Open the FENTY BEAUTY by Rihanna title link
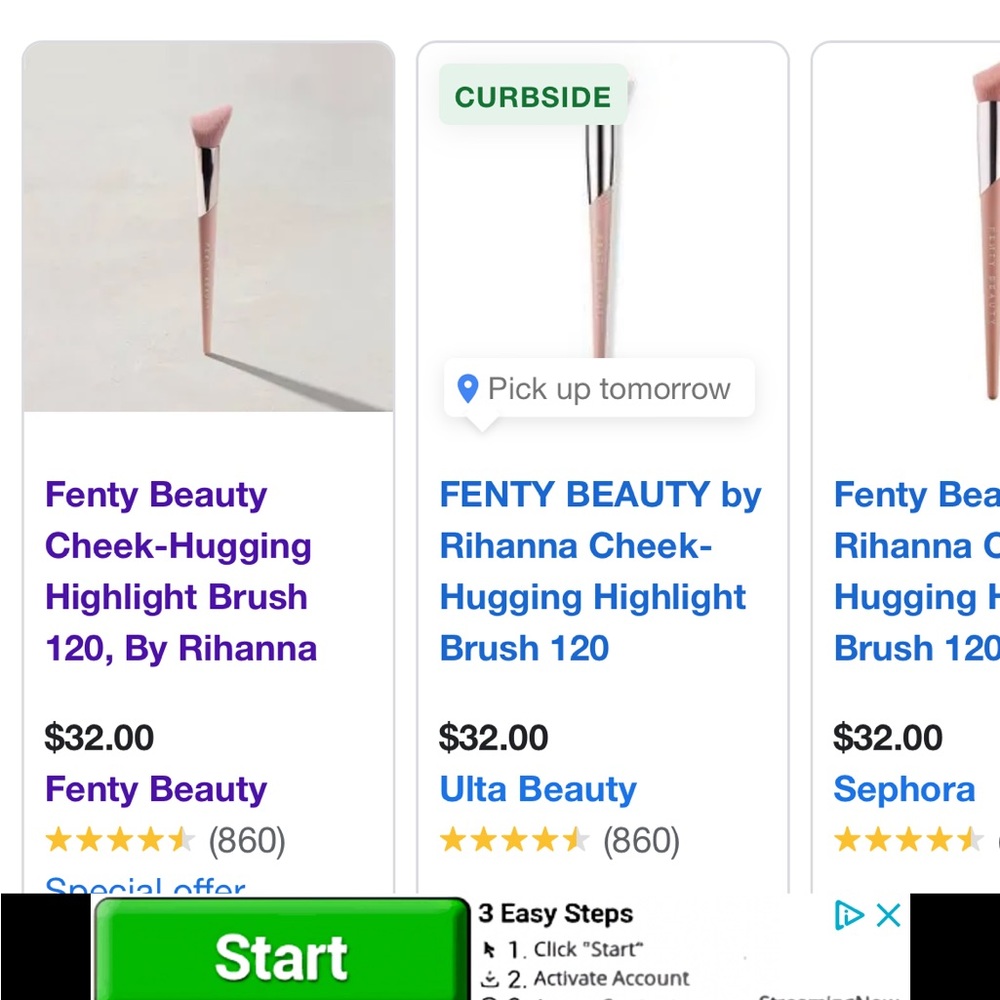The image size is (1000, 1000). point(599,571)
